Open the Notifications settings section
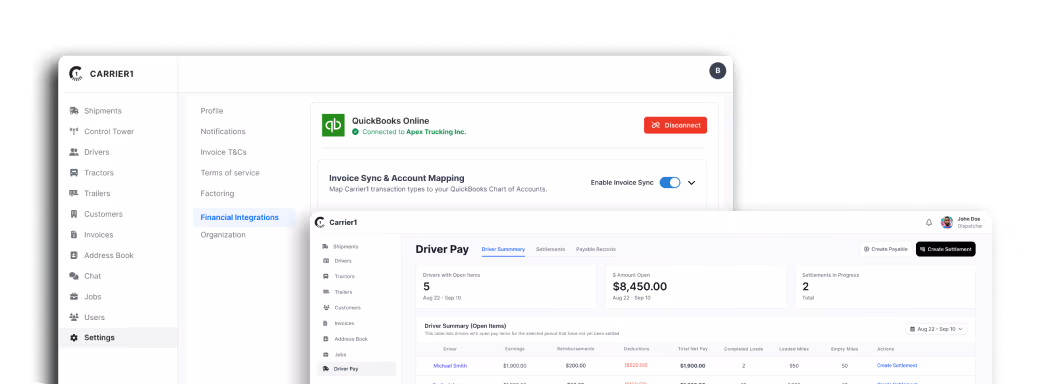The width and height of the screenshot is (1048, 384). click(223, 132)
